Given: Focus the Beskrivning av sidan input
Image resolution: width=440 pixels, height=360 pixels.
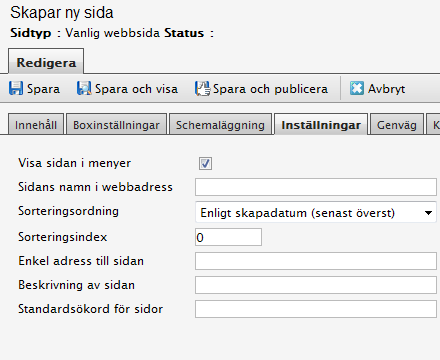Looking at the screenshot, I should pyautogui.click(x=316, y=285).
